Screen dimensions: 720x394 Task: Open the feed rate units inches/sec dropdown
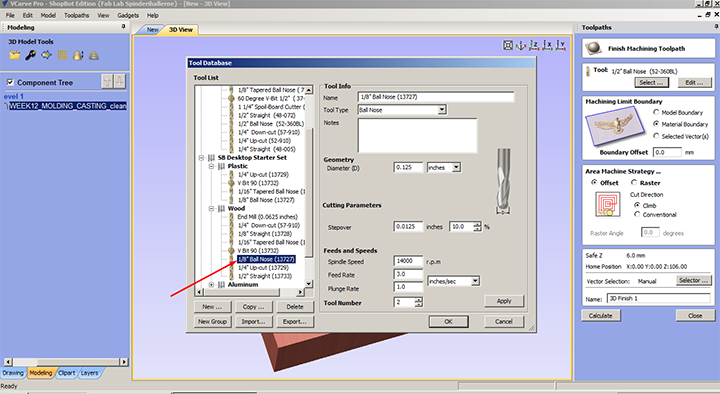click(x=475, y=281)
